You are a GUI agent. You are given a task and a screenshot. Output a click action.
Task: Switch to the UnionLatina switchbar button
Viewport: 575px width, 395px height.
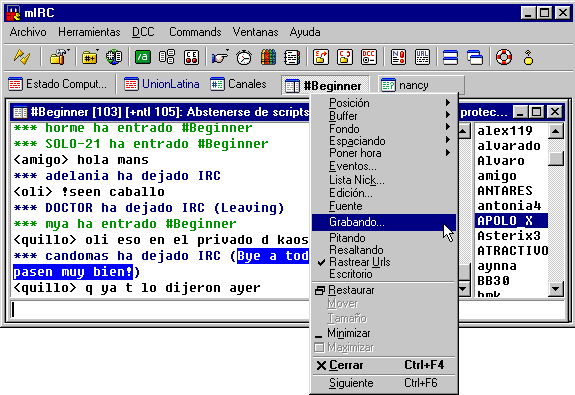[161, 84]
